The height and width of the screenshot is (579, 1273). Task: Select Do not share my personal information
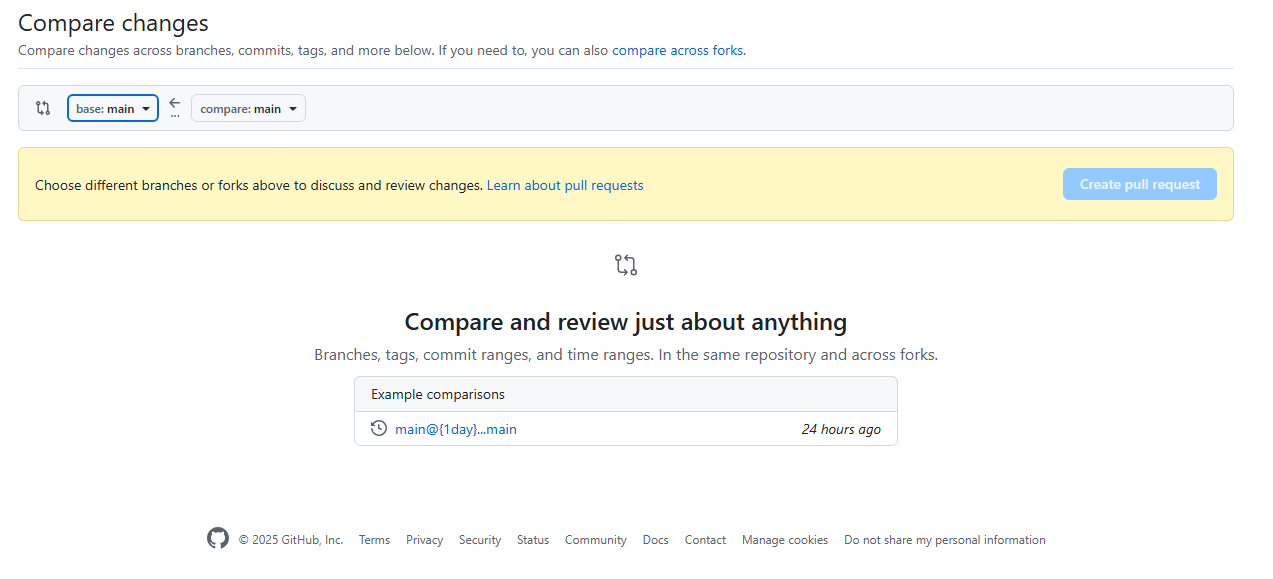coord(944,539)
